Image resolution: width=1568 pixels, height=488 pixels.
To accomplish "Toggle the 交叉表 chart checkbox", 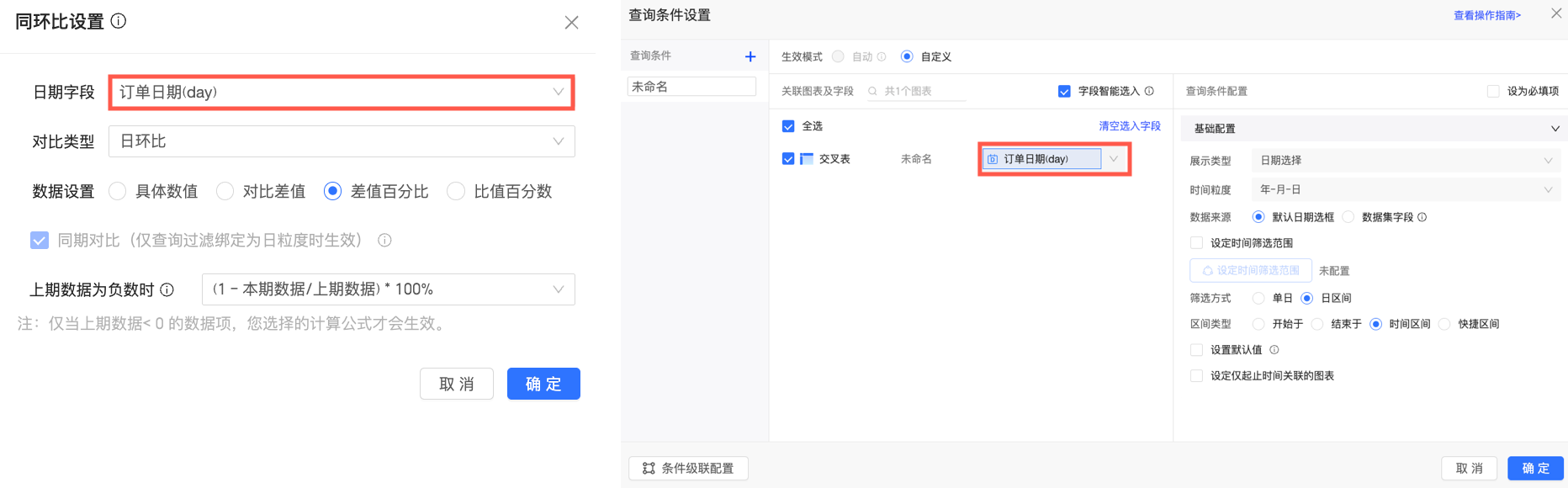I will tap(788, 158).
